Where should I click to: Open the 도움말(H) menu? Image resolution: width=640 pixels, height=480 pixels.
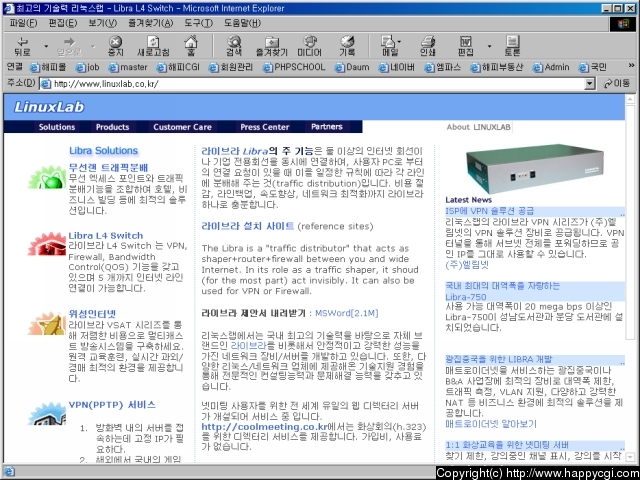(x=242, y=23)
